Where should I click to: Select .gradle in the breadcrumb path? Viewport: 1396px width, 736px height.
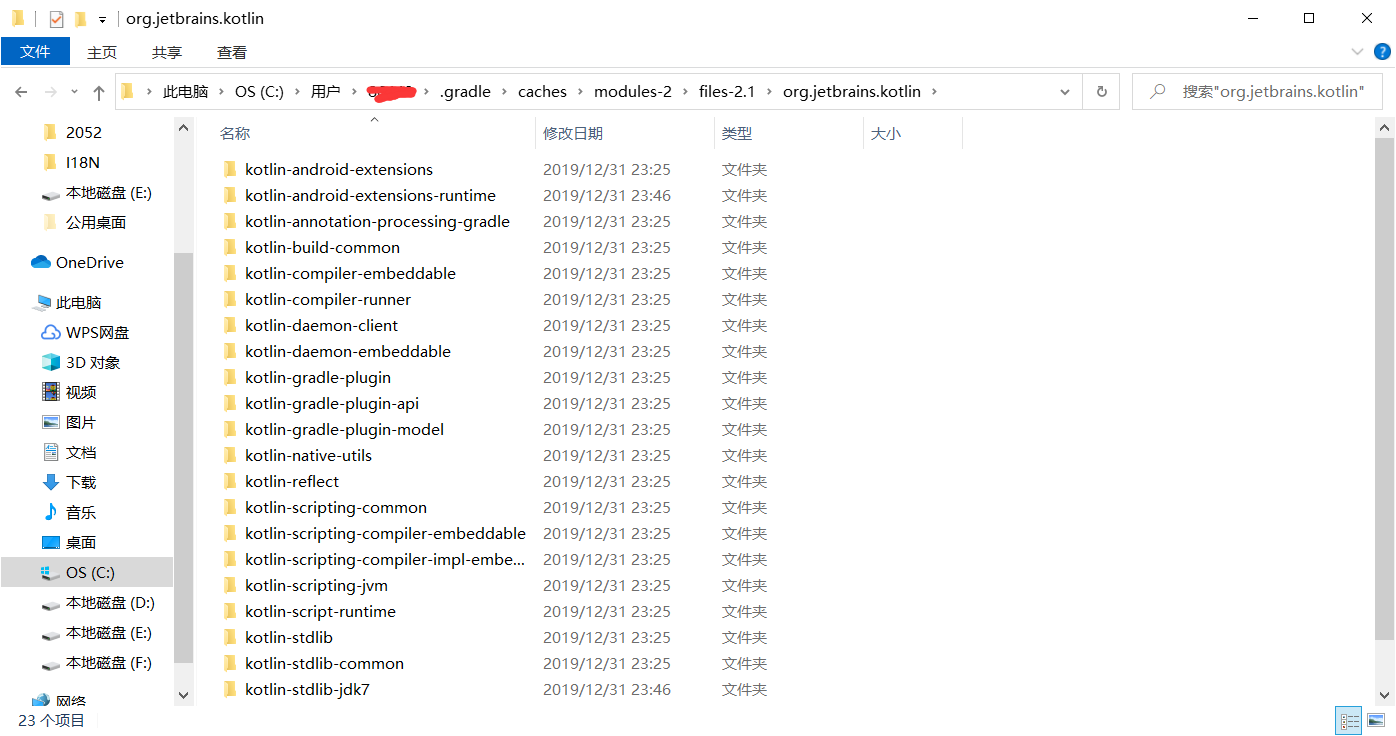[465, 91]
